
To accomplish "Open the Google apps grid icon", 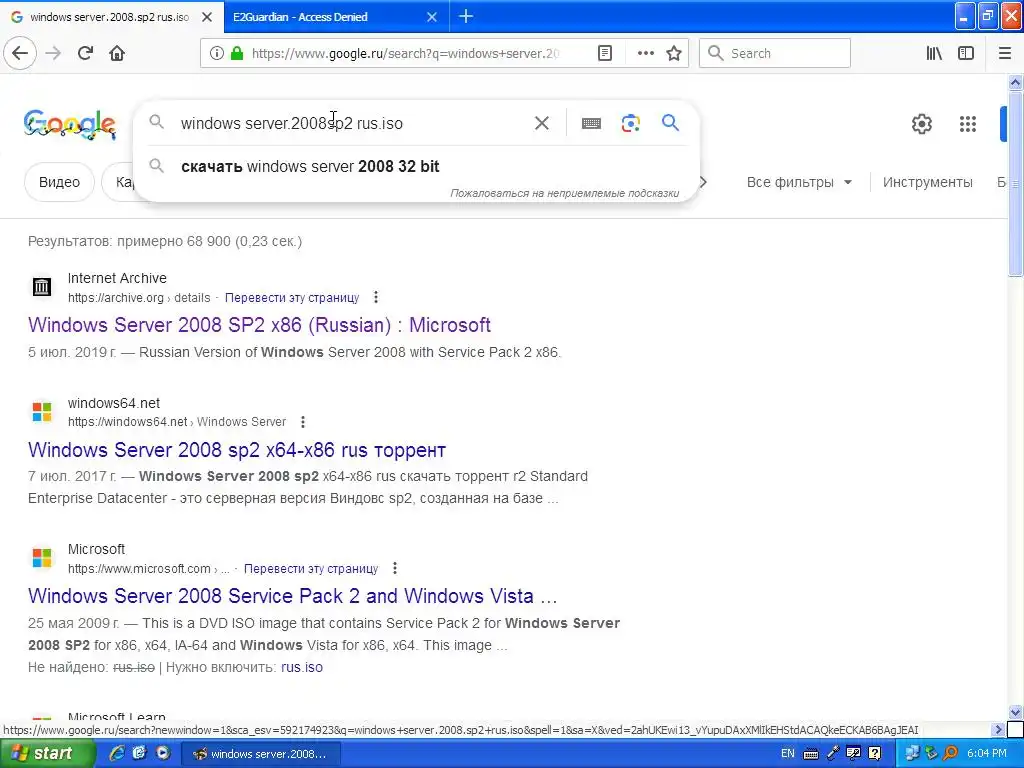I will click(x=968, y=123).
